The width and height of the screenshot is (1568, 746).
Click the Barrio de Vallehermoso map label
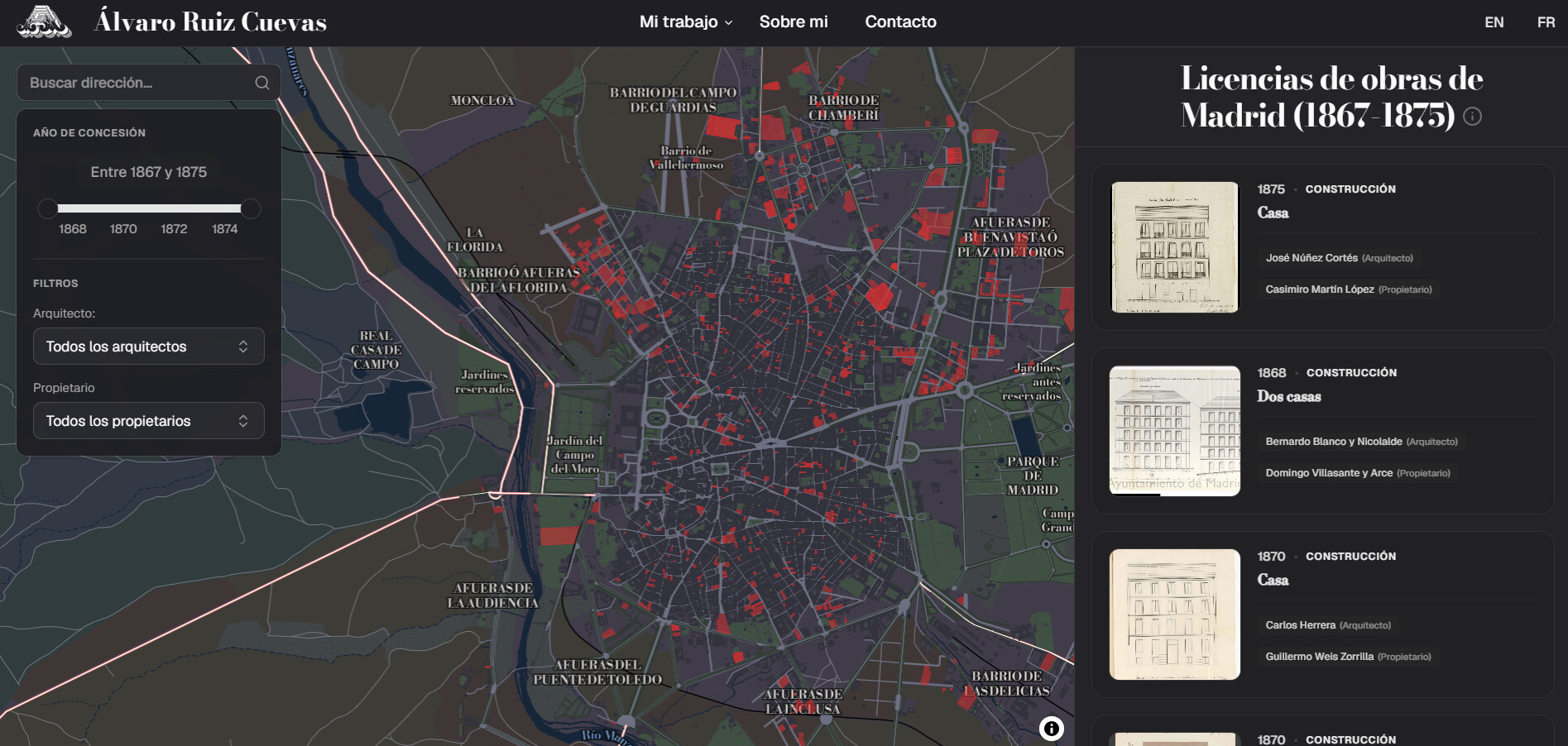coord(686,157)
